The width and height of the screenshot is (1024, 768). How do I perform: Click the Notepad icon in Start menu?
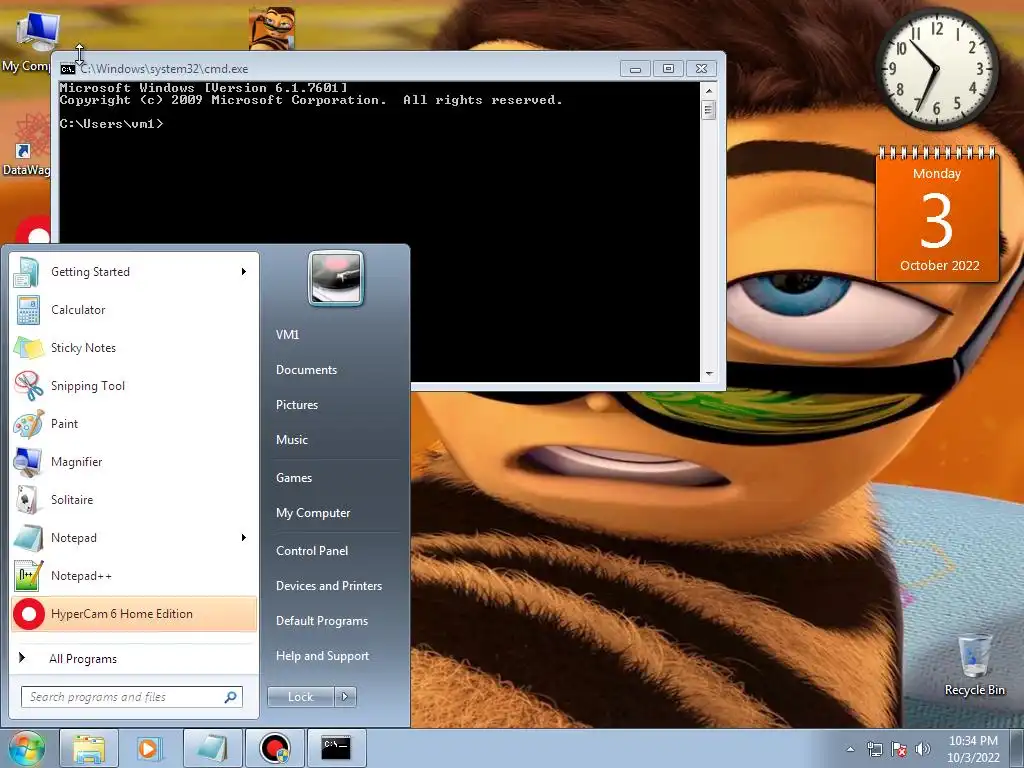pos(28,537)
